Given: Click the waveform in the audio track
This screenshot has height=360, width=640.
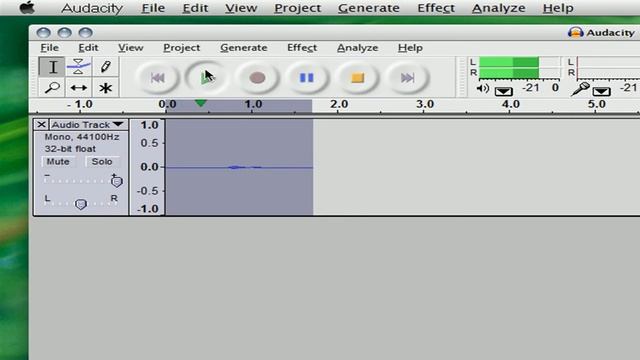Looking at the screenshot, I should (239, 167).
